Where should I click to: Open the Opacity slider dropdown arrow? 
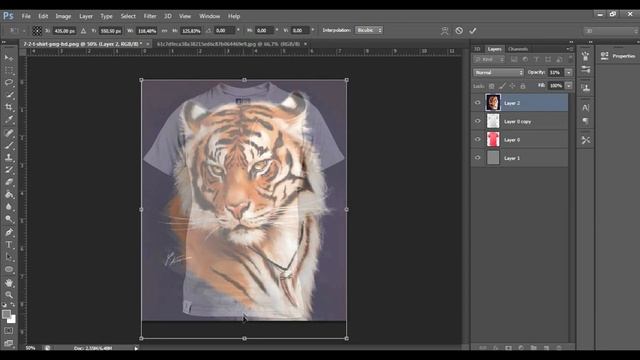[x=569, y=72]
